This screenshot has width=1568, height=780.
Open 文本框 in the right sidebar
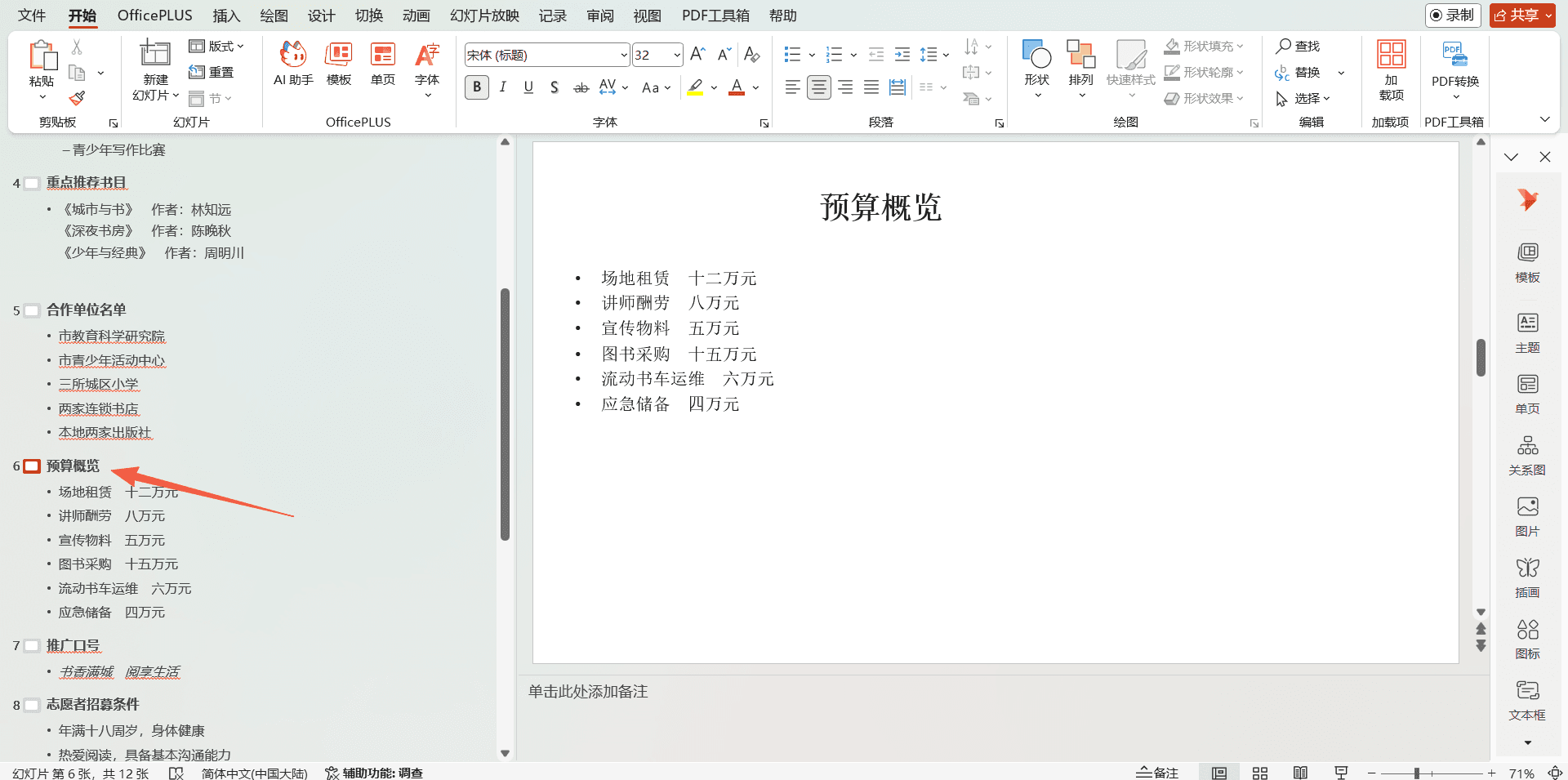click(x=1527, y=700)
